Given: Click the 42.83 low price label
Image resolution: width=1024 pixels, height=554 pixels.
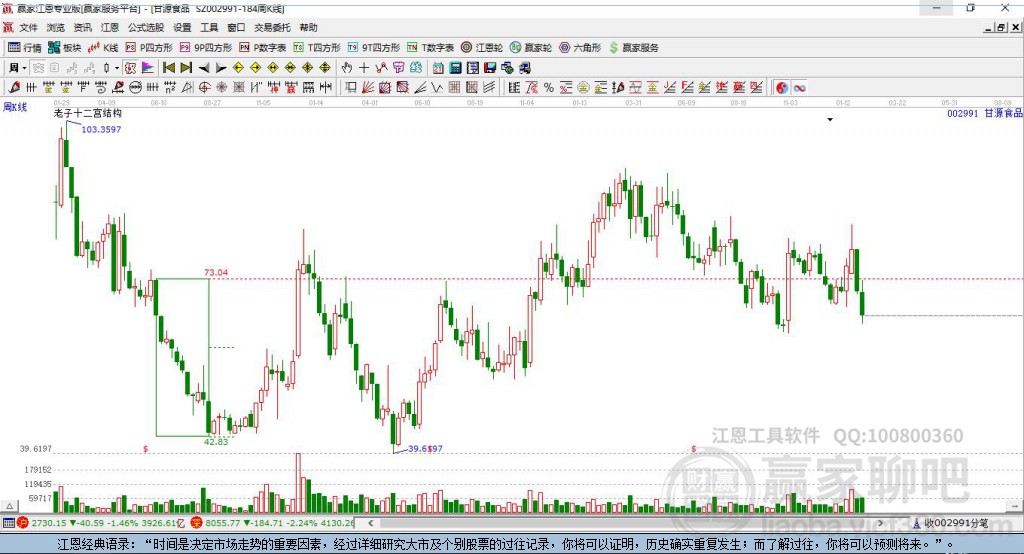Looking at the screenshot, I should point(216,442).
